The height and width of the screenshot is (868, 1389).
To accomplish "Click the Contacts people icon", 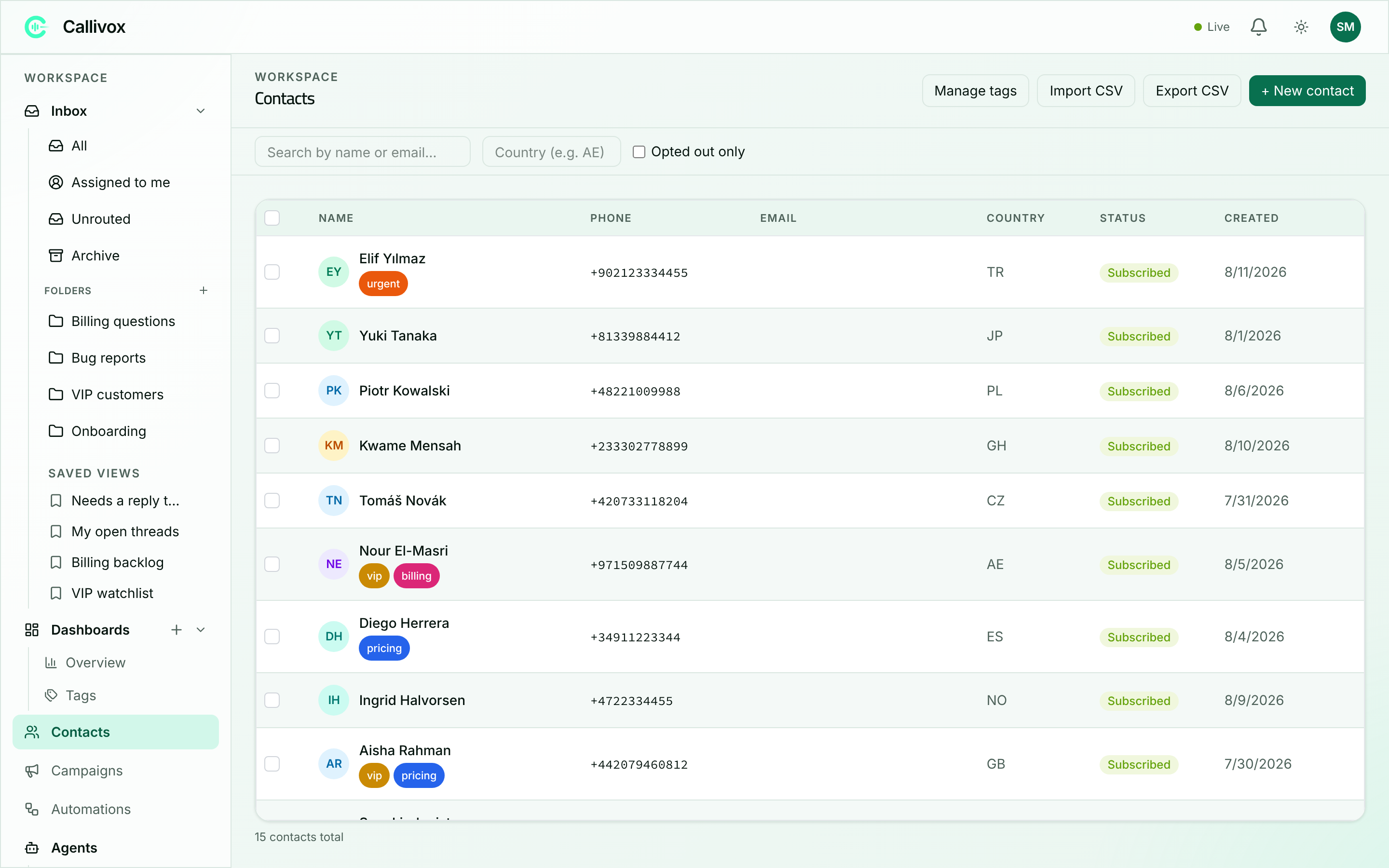I will 32,732.
